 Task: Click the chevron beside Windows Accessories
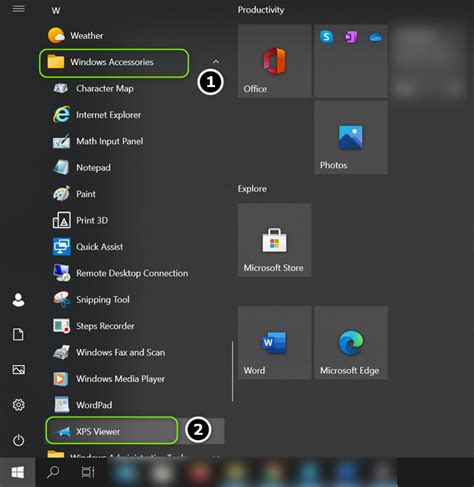click(x=216, y=62)
